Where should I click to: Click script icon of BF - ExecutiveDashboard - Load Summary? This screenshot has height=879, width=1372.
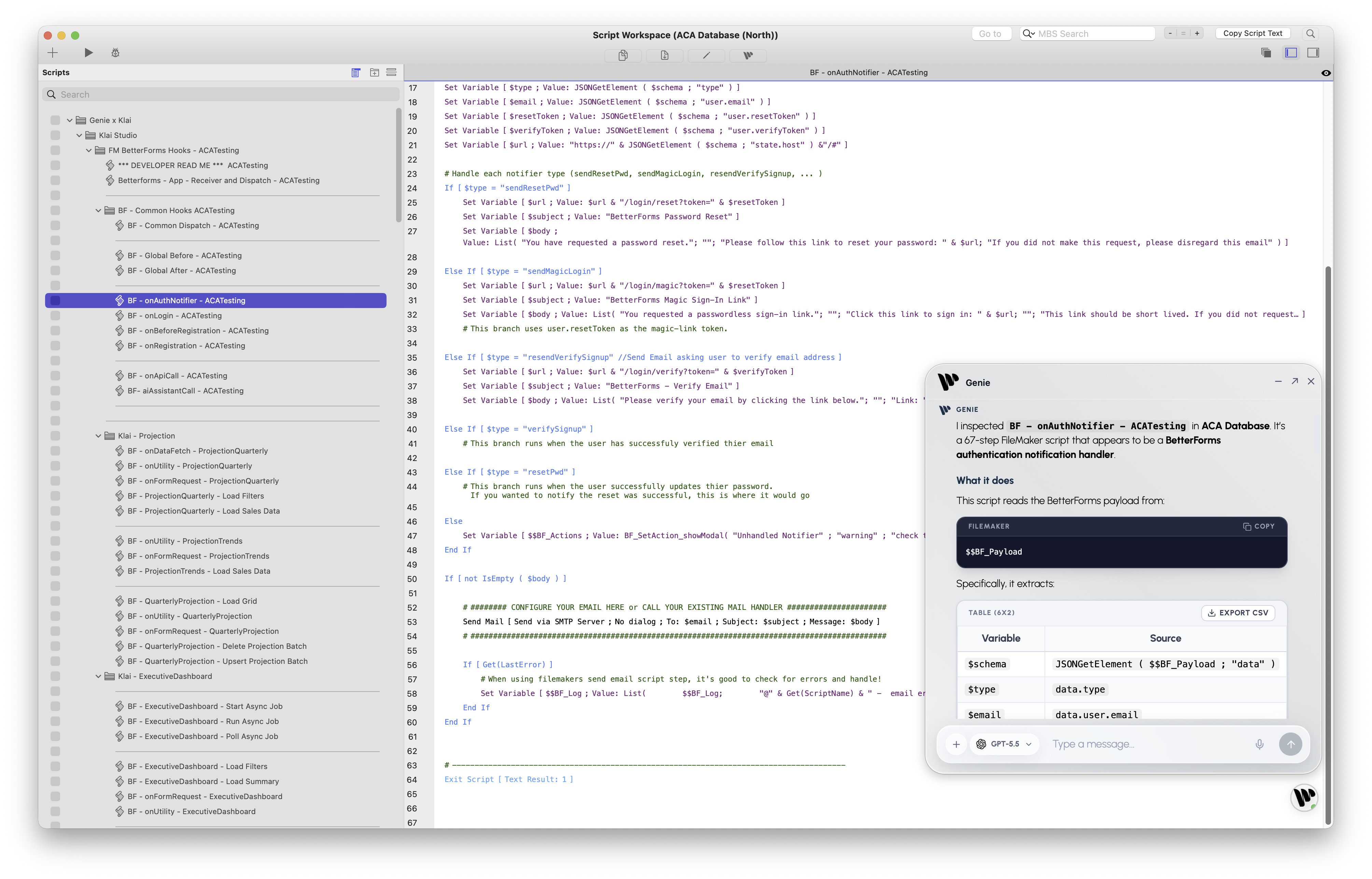[119, 781]
